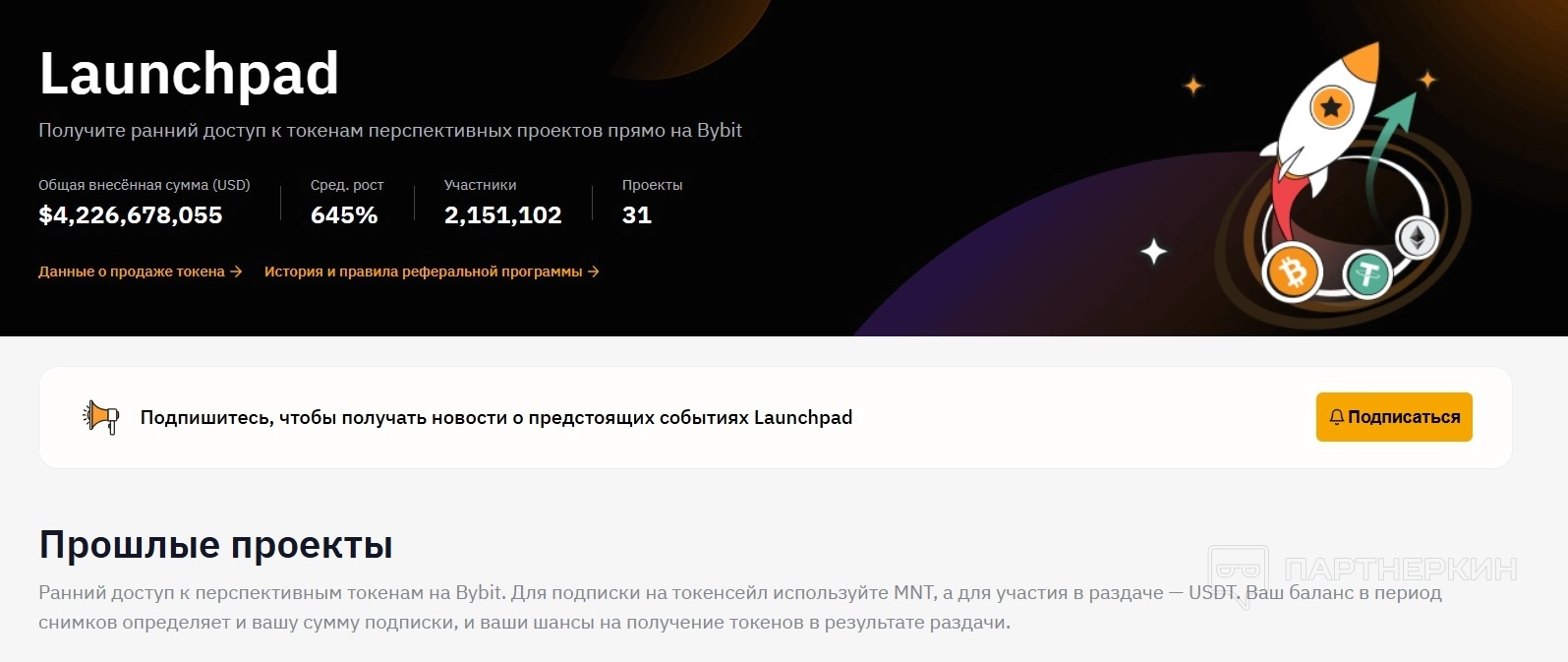Image resolution: width=1568 pixels, height=662 pixels.
Task: Click the 'Прошлые проекты' section heading
Action: coord(216,545)
